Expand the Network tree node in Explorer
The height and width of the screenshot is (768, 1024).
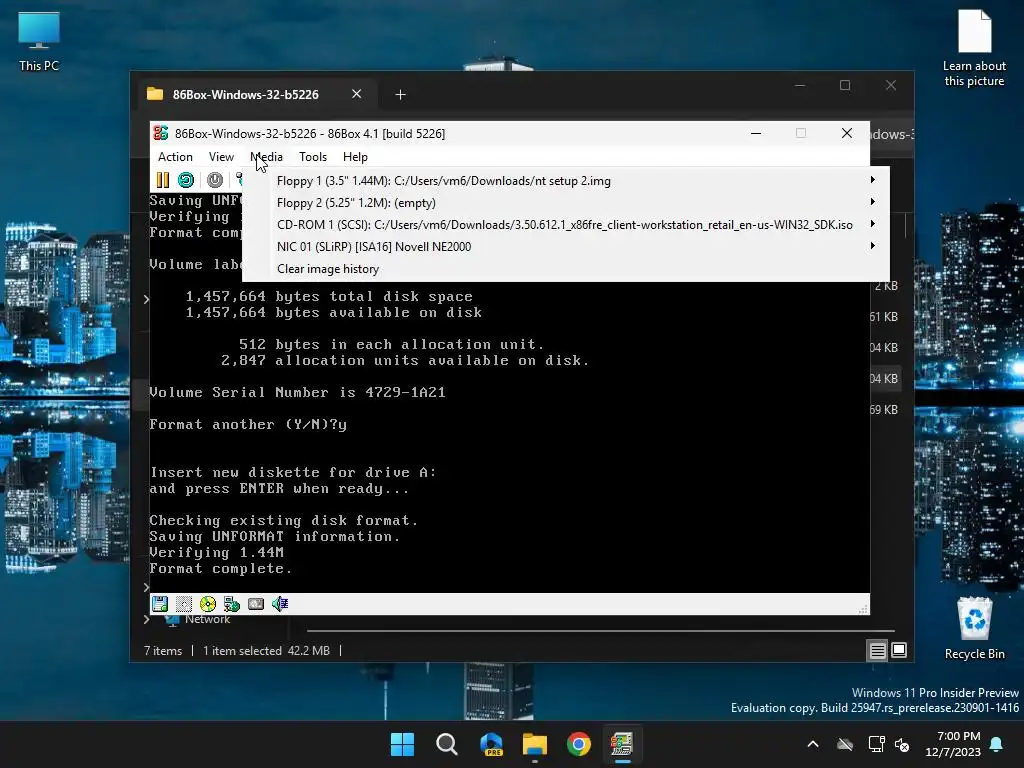147,620
